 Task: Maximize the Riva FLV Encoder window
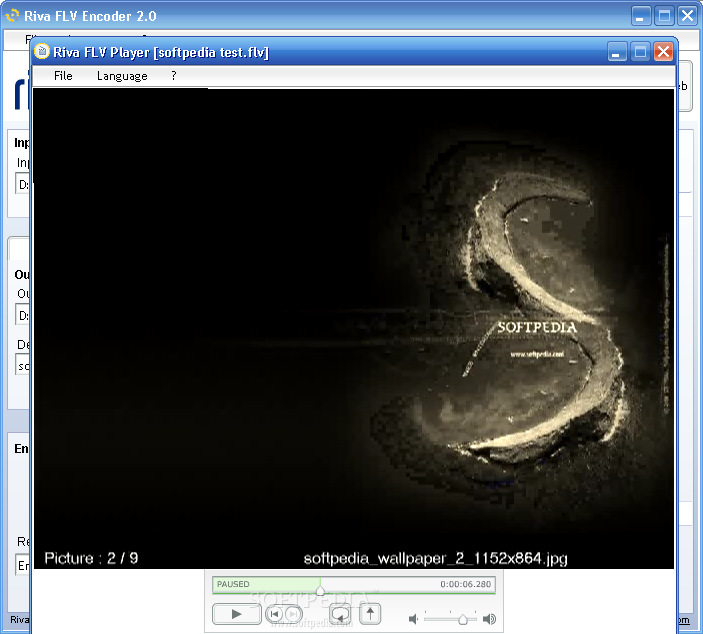point(664,16)
